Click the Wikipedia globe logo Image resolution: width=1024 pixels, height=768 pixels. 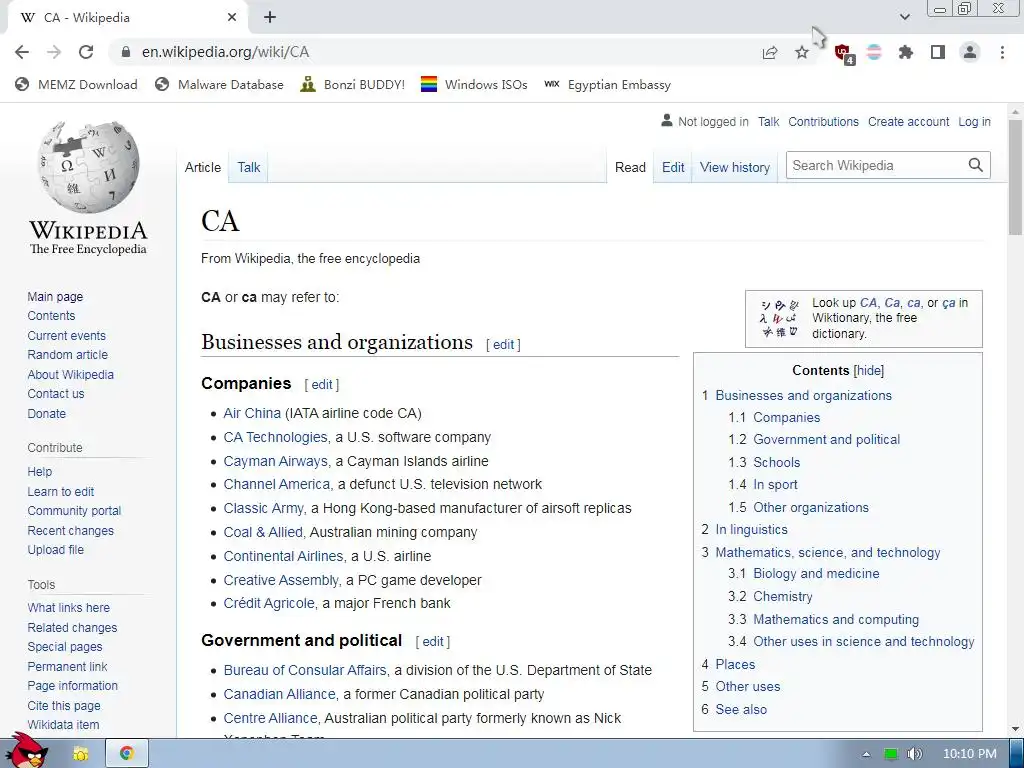pyautogui.click(x=89, y=167)
